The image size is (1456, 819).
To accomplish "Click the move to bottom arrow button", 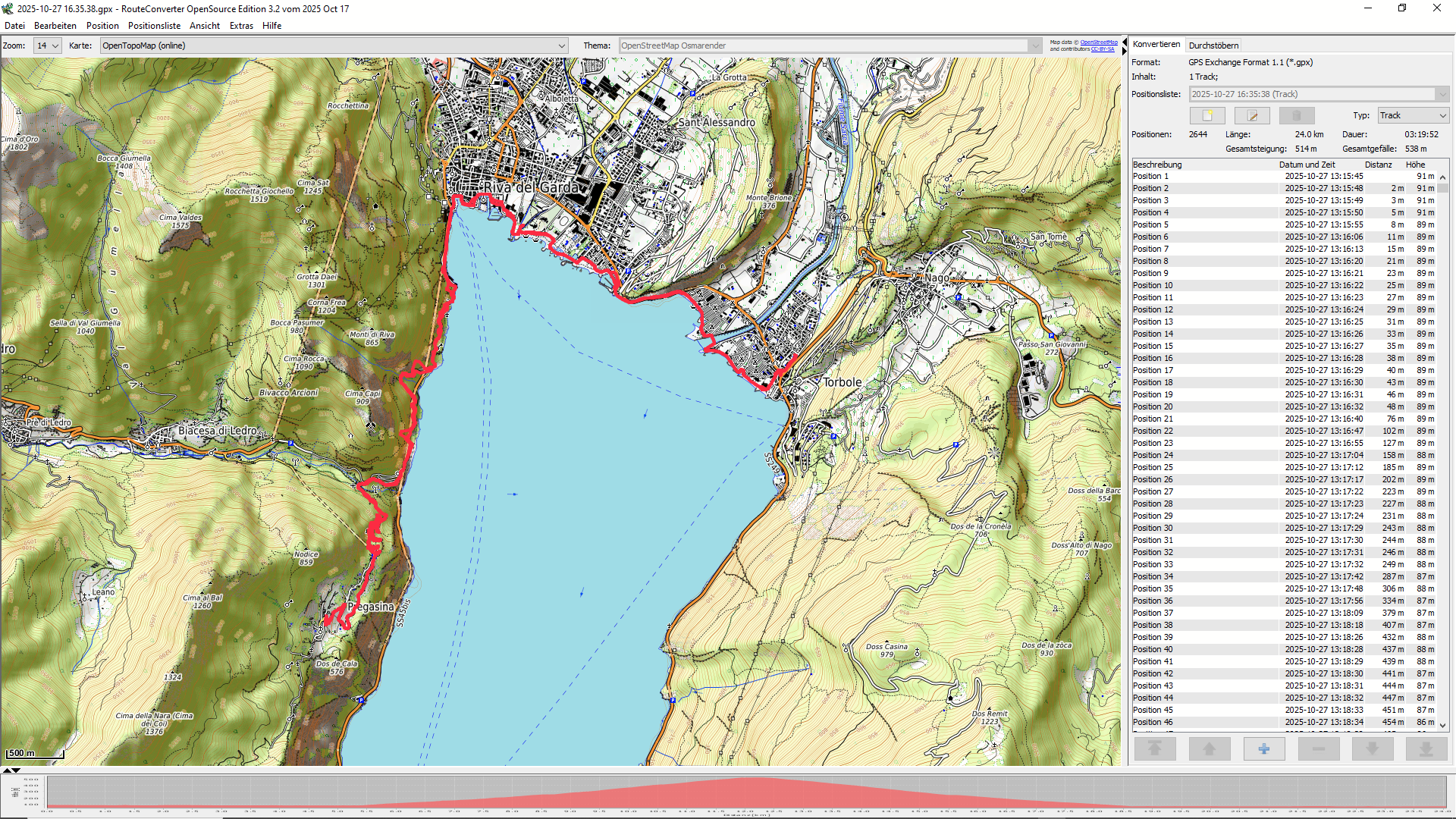I will point(1426,749).
